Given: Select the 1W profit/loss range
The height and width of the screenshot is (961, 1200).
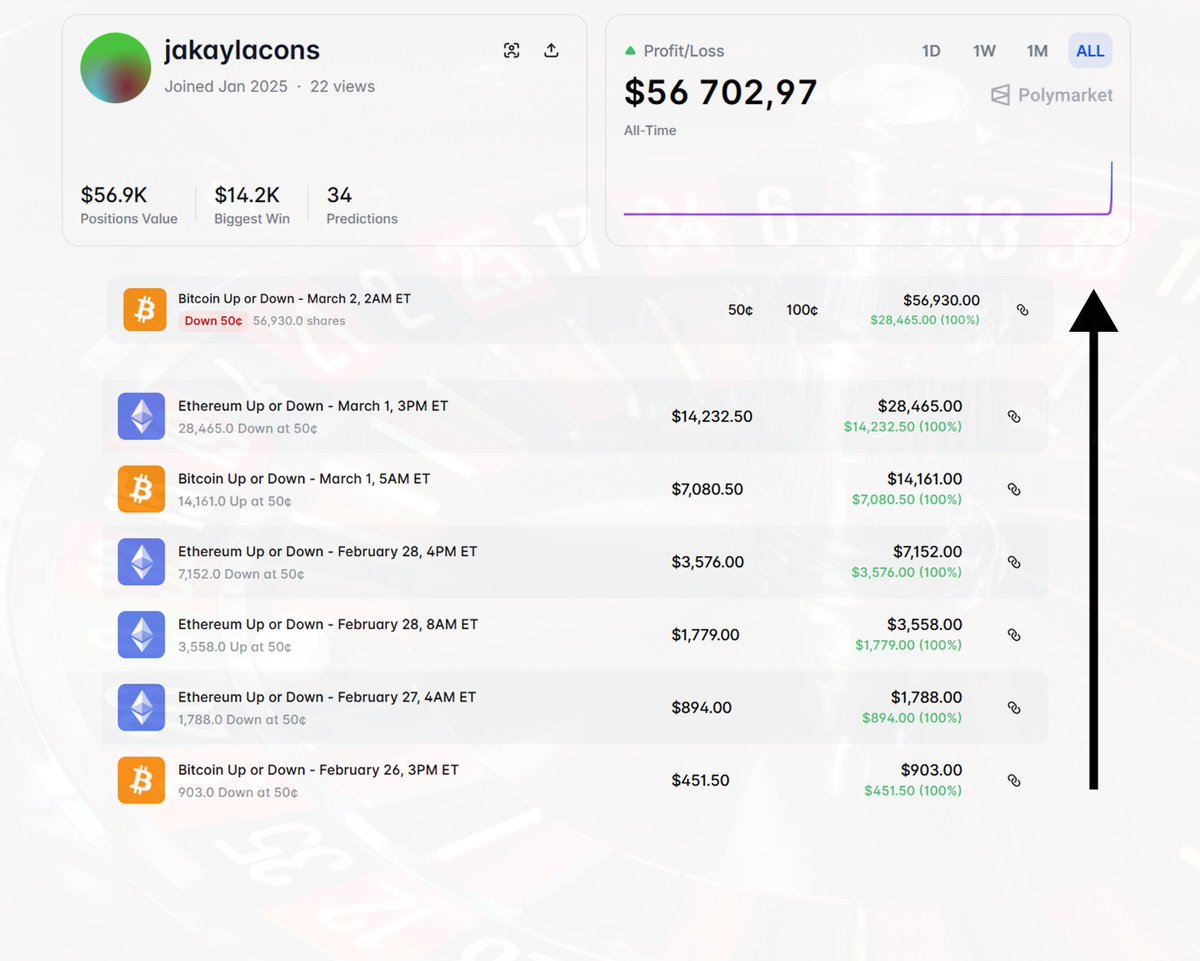Looking at the screenshot, I should (984, 51).
